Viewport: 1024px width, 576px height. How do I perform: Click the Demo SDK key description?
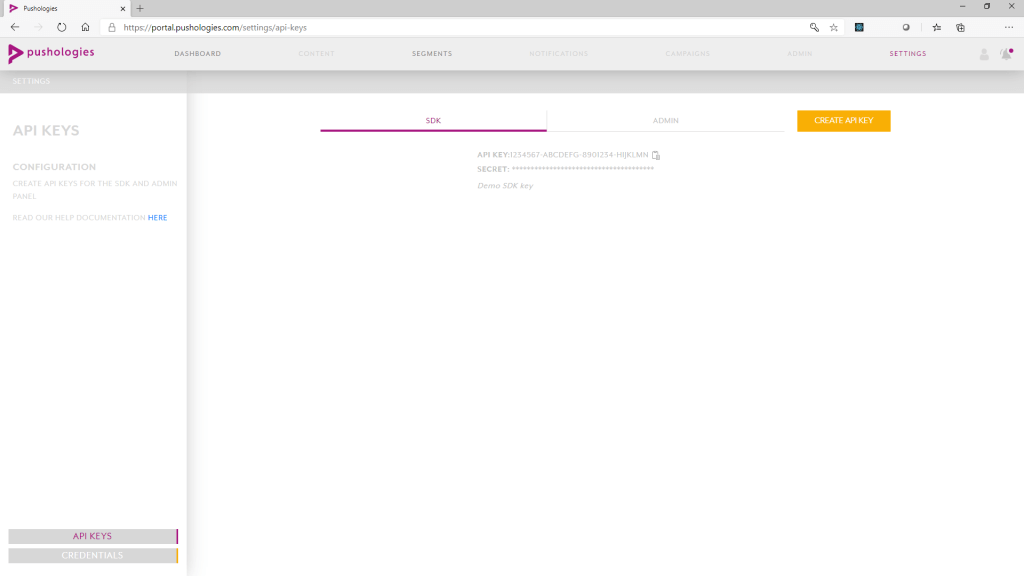[505, 185]
